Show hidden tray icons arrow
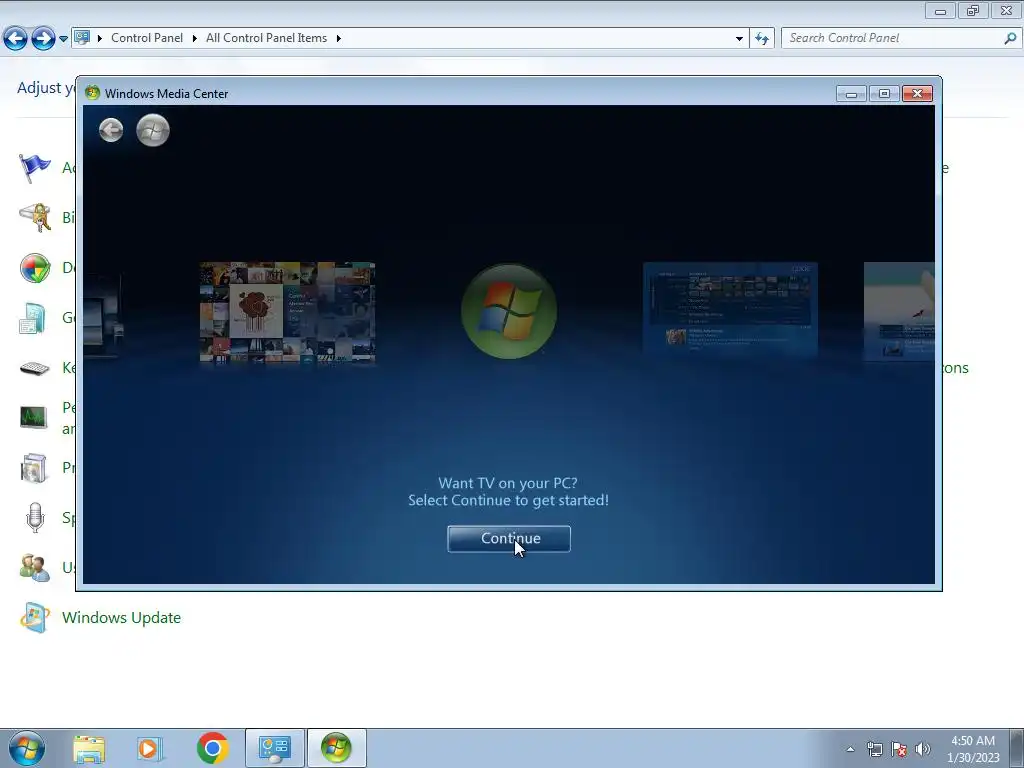The height and width of the screenshot is (768, 1024). coord(850,750)
